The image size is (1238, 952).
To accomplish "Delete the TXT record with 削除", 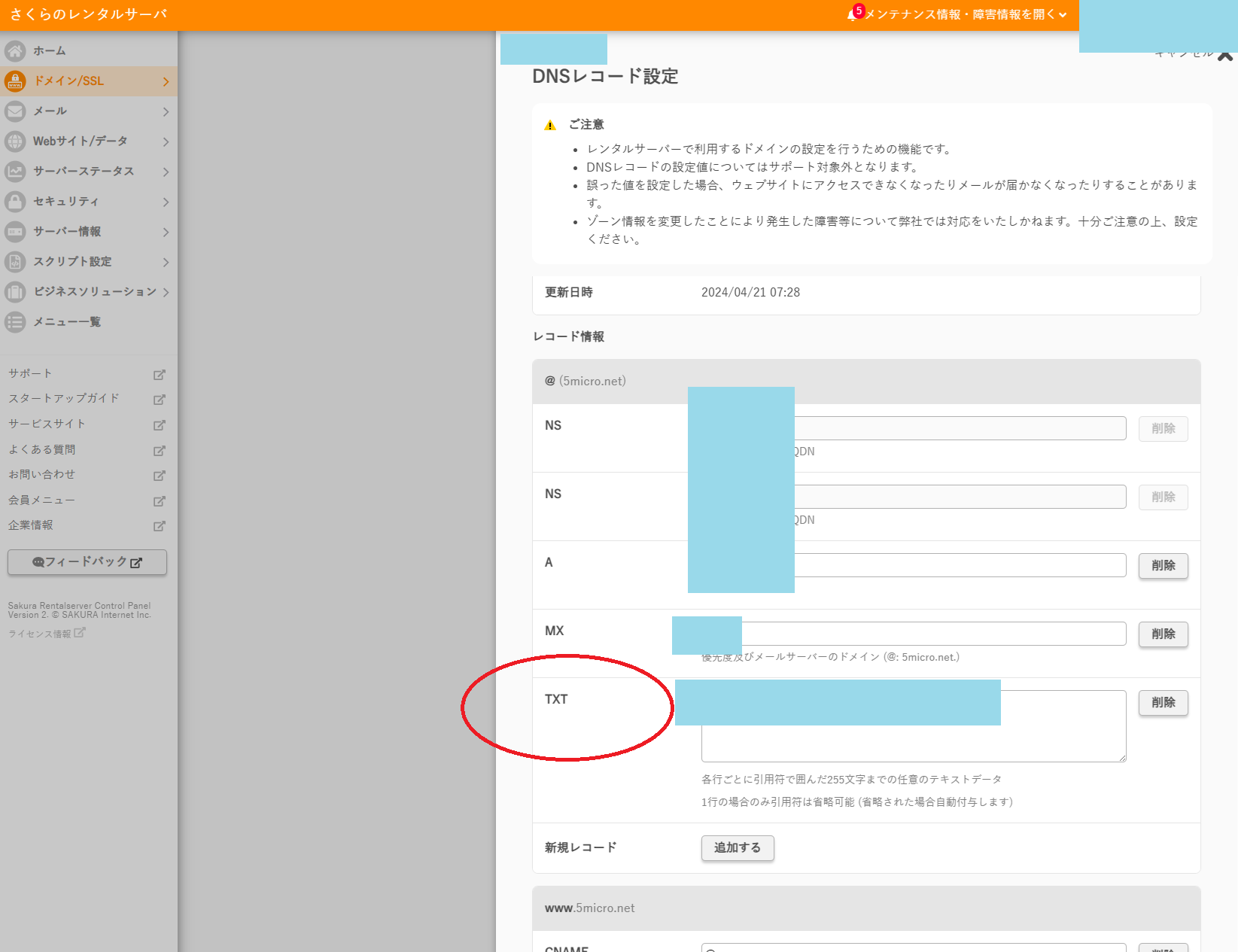I will coord(1163,703).
